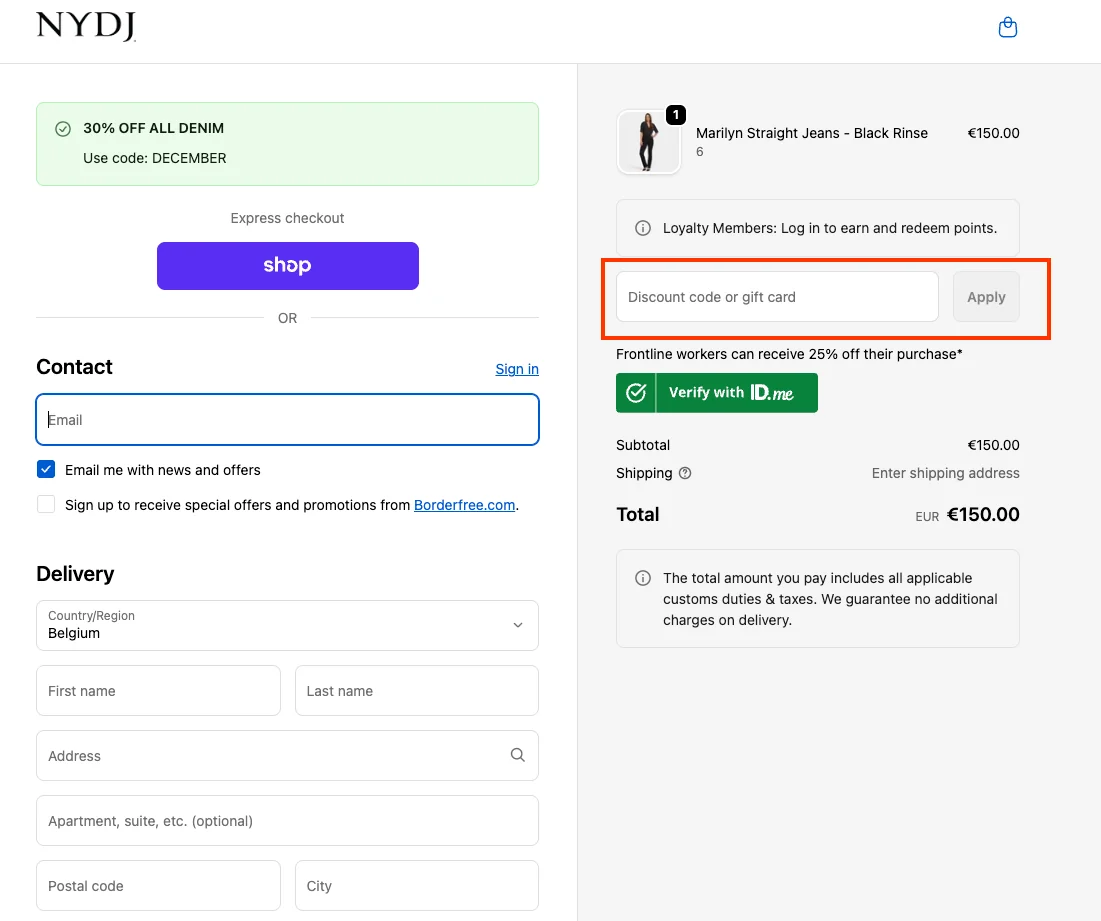
Task: Click the Marilyn Straight Jeans product thumbnail
Action: pos(648,142)
